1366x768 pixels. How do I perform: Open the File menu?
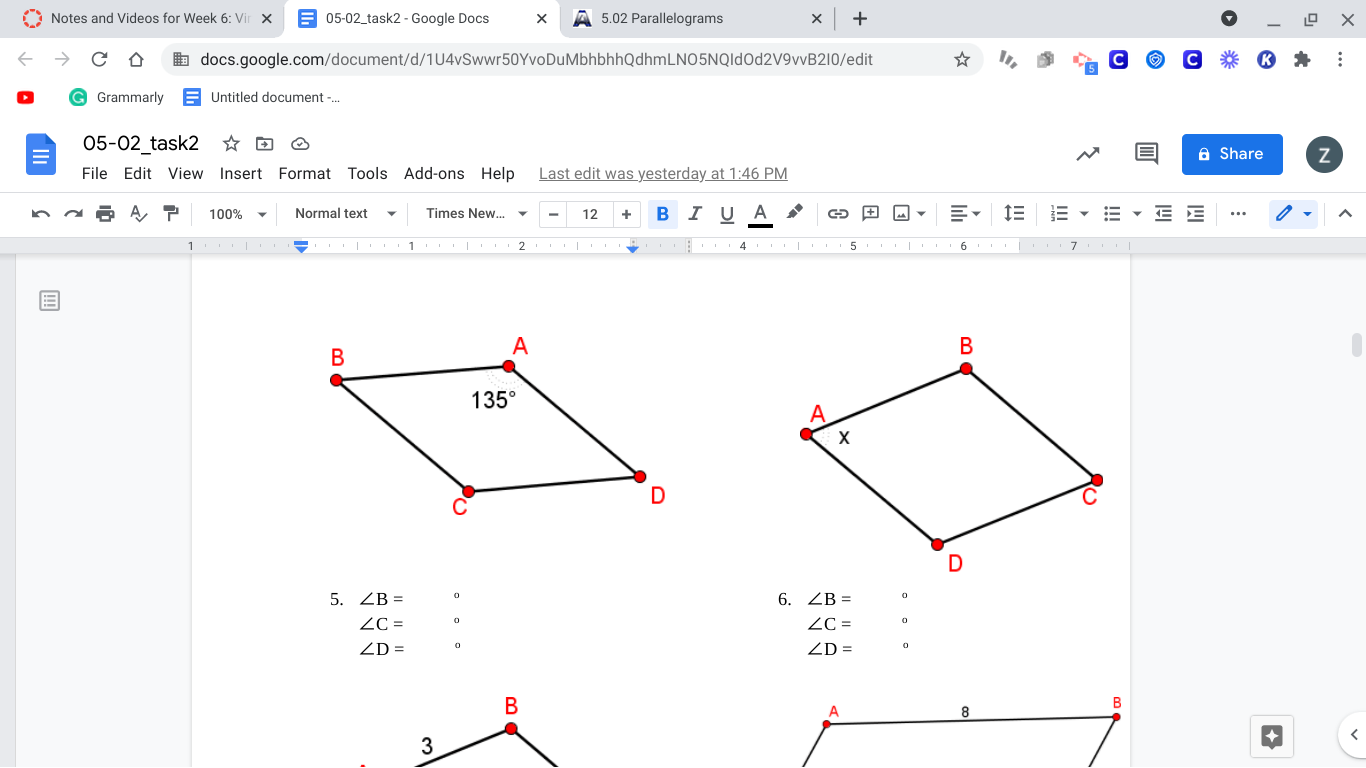click(94, 173)
